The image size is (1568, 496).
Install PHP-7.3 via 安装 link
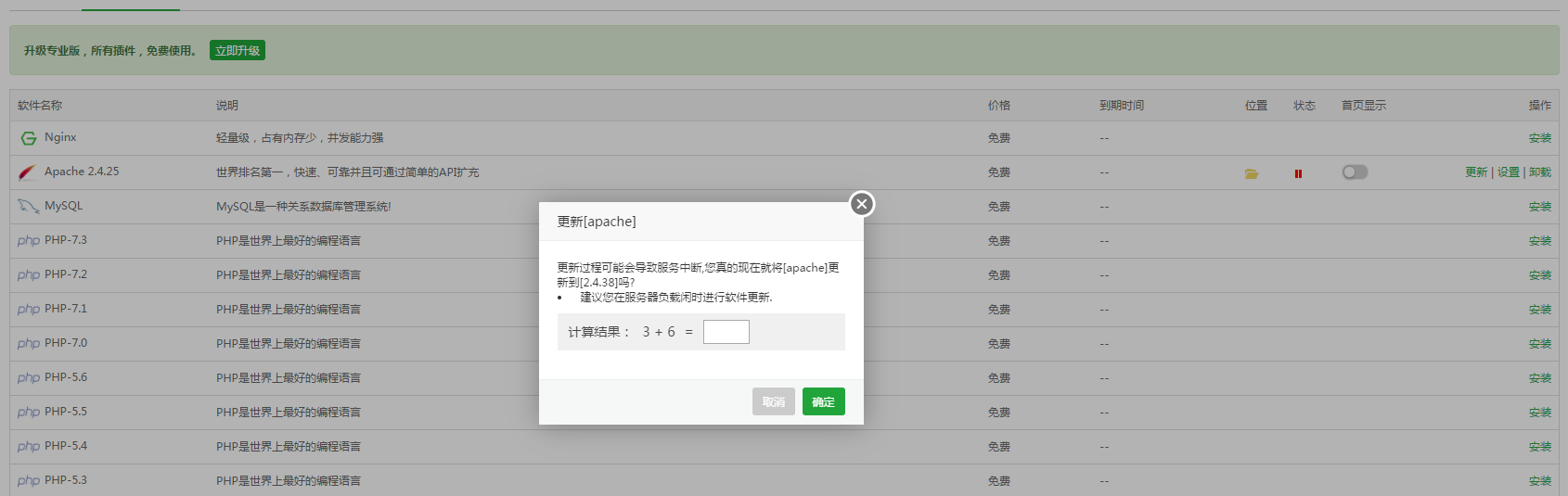pos(1540,241)
